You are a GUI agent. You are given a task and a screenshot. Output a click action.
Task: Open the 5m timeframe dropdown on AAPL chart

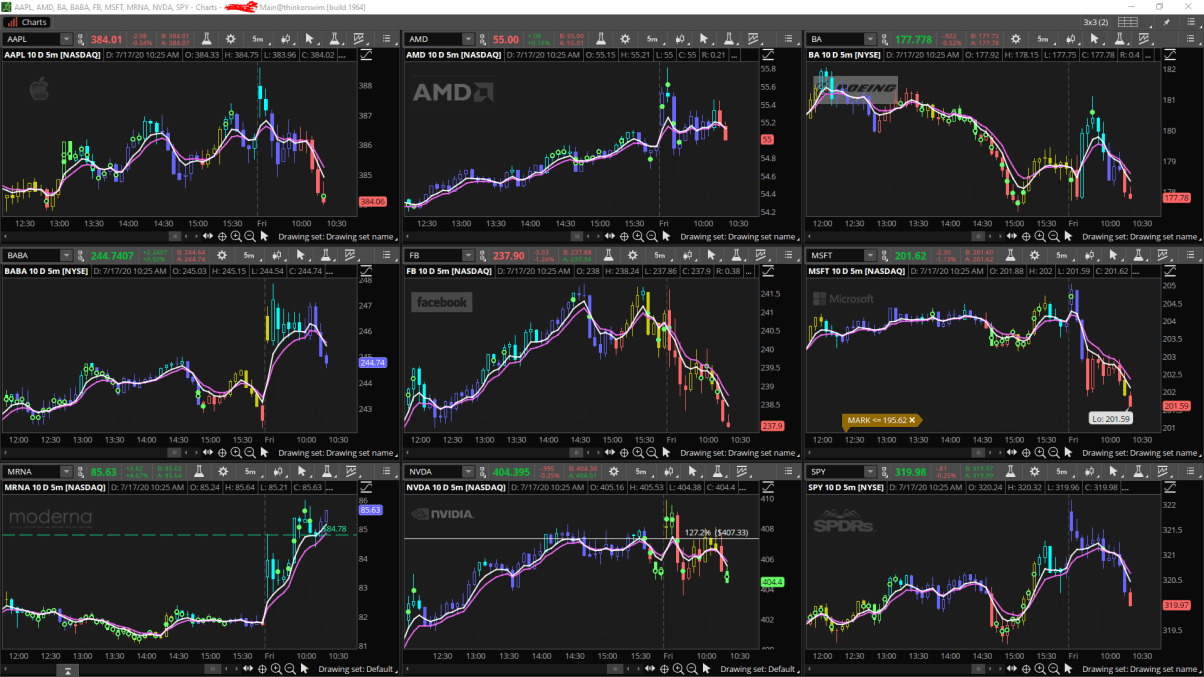coord(258,38)
